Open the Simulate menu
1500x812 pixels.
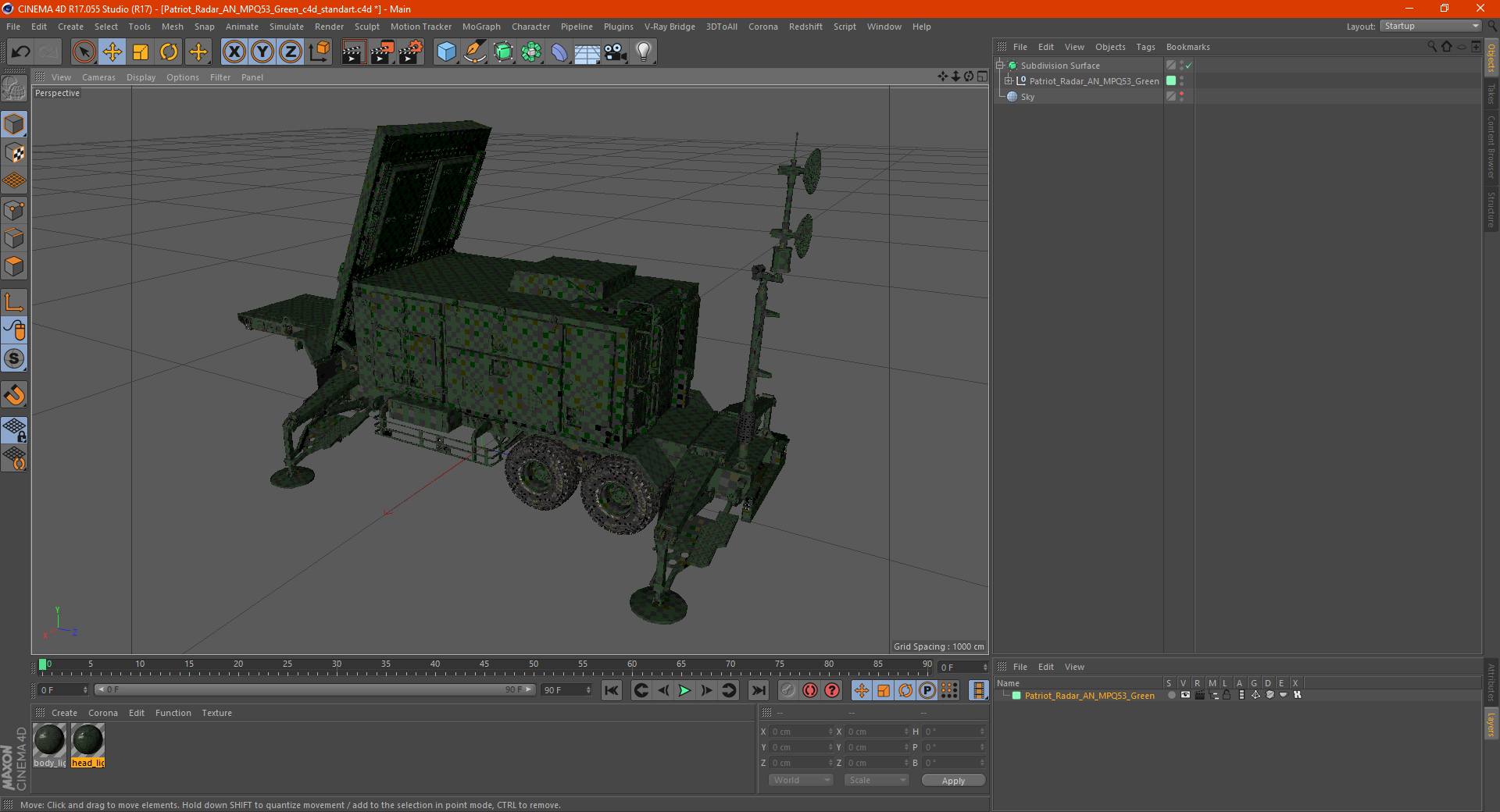point(287,27)
